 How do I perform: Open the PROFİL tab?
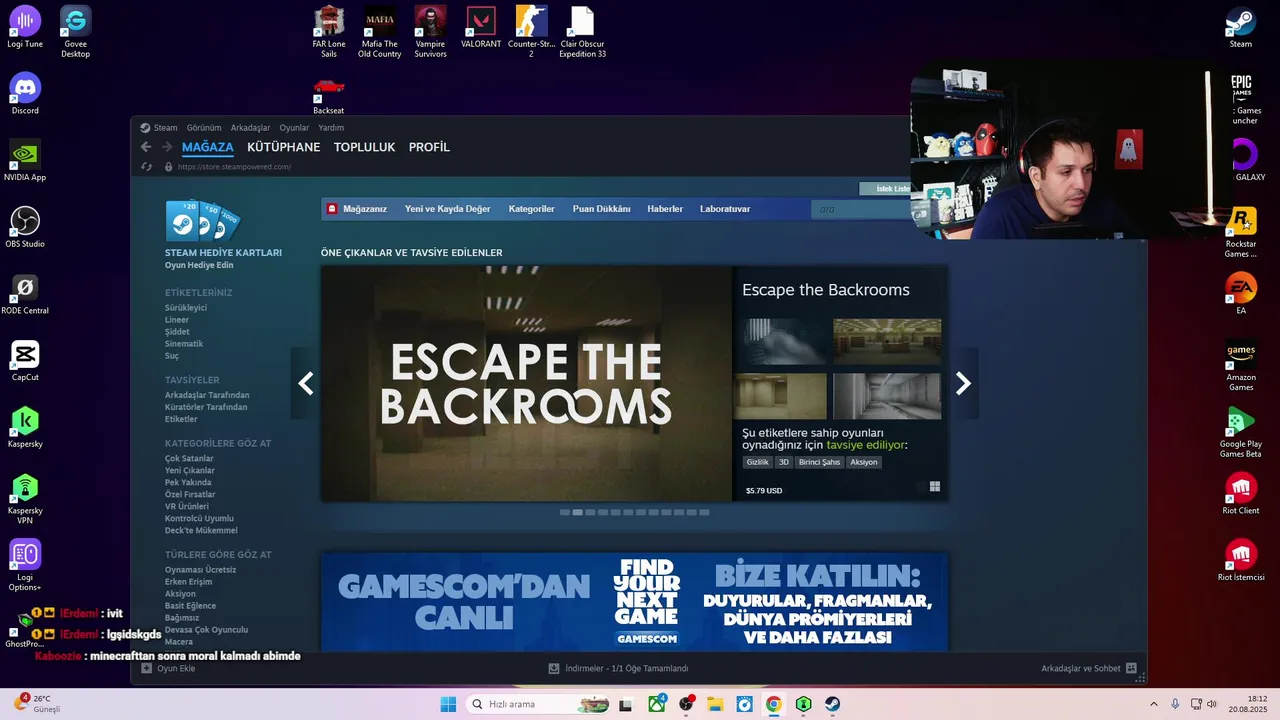(x=429, y=147)
